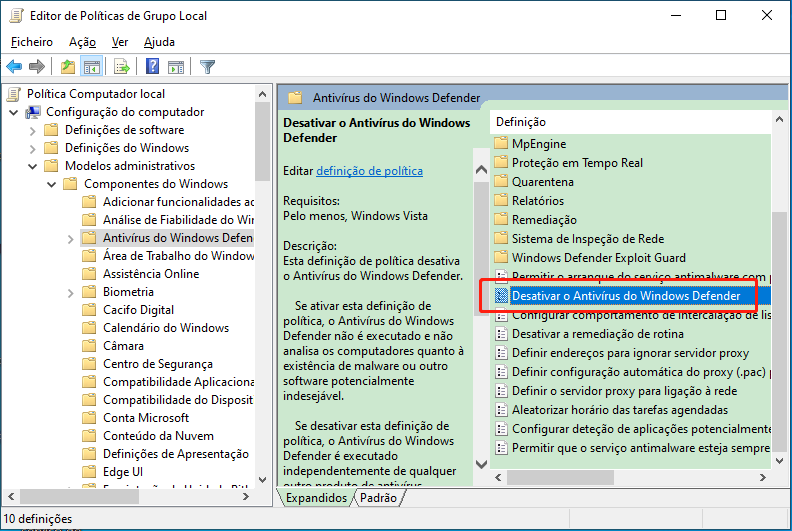Click the Back arrow toolbar icon

[14, 66]
